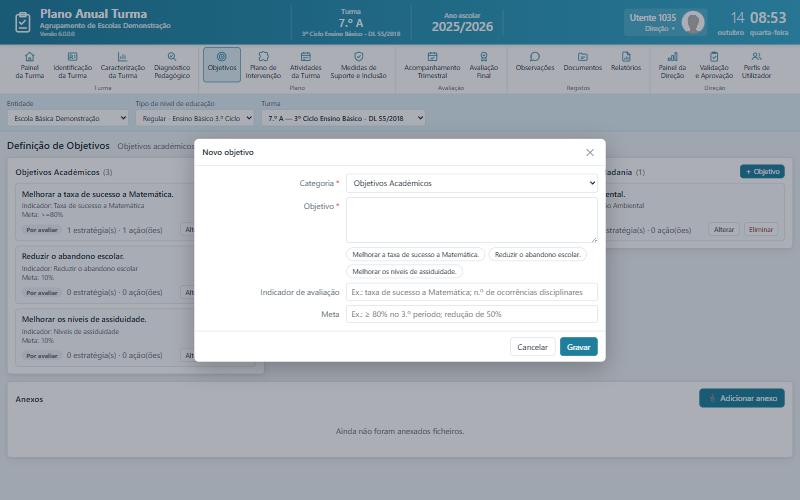Click the Gravar button
800x500 pixels.
[x=579, y=347]
